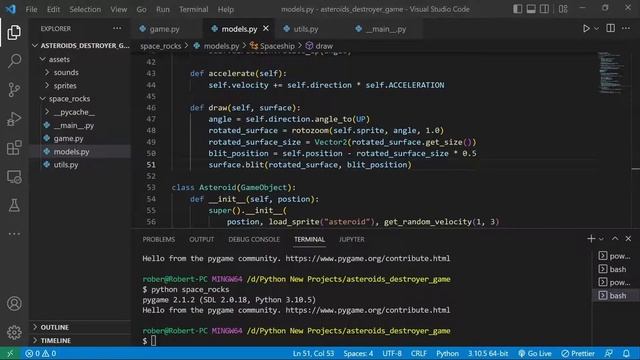Collapse the space_rocks folder
Viewport: 640px width, 360px height.
click(80, 99)
